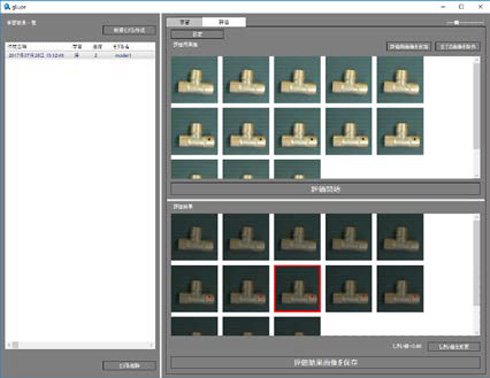Click the results panel vertical scrollbar
Viewport: 490px width, 378px height.
pos(477,275)
